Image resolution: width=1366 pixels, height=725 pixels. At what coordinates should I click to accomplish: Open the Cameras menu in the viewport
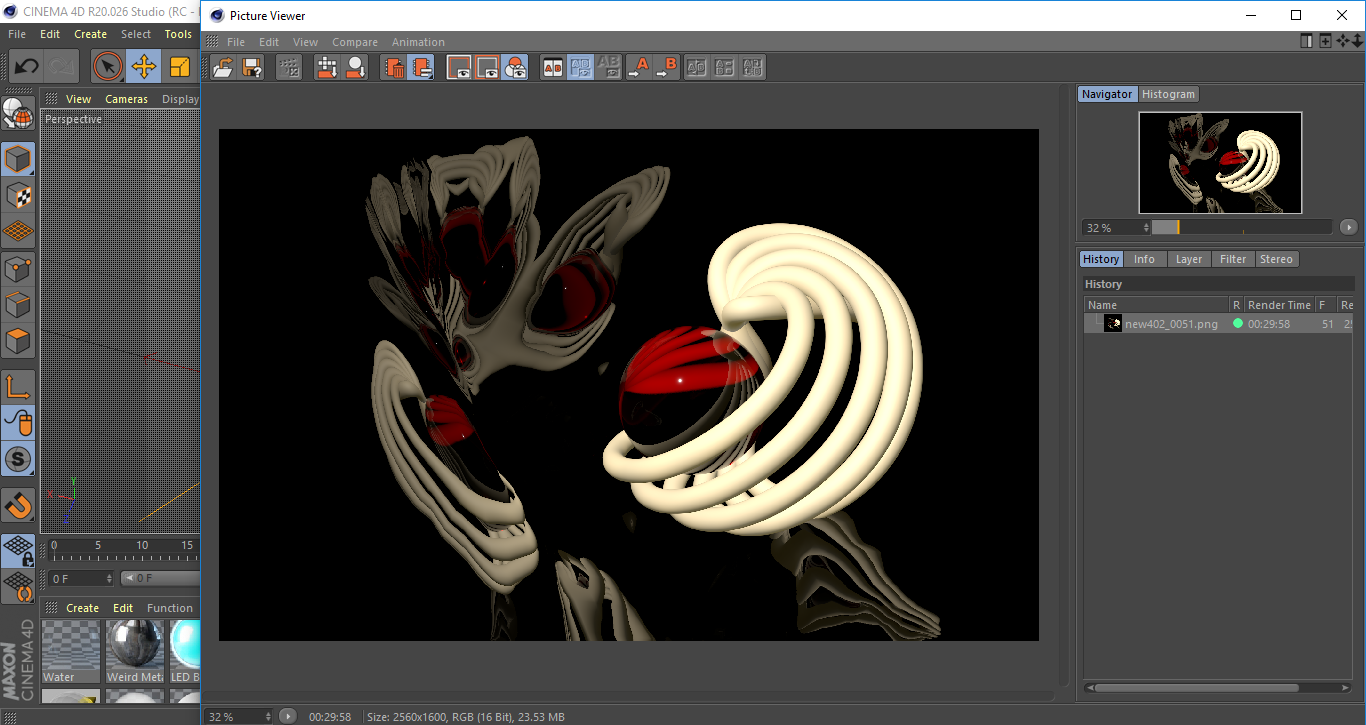click(127, 99)
